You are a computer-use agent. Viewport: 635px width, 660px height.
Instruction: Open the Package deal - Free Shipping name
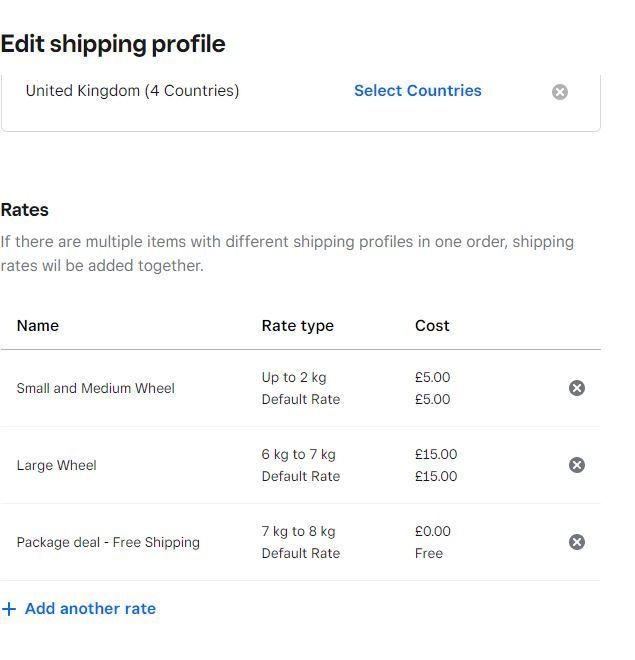[x=108, y=542]
